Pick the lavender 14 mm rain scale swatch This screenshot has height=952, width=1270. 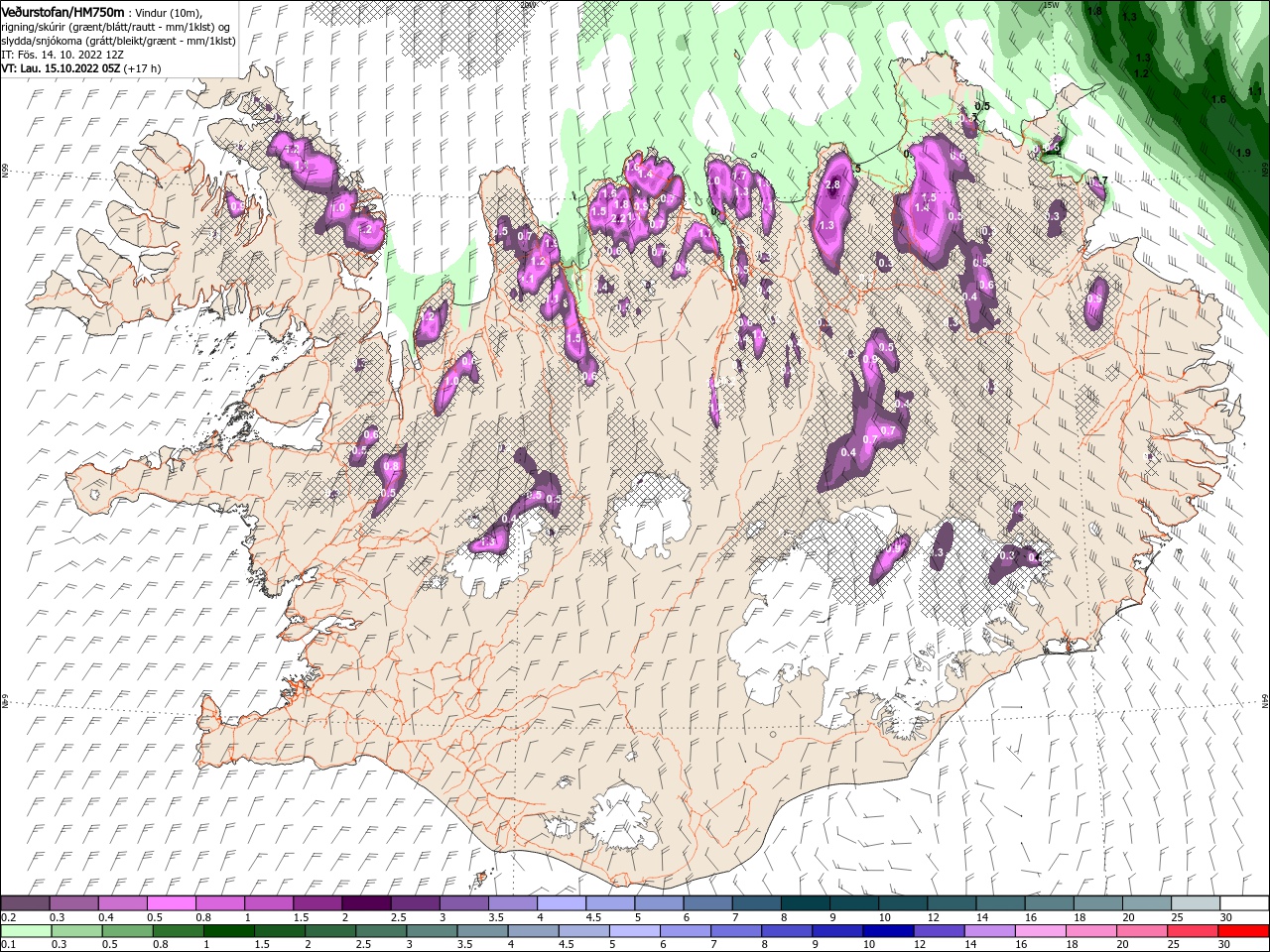tap(989, 932)
